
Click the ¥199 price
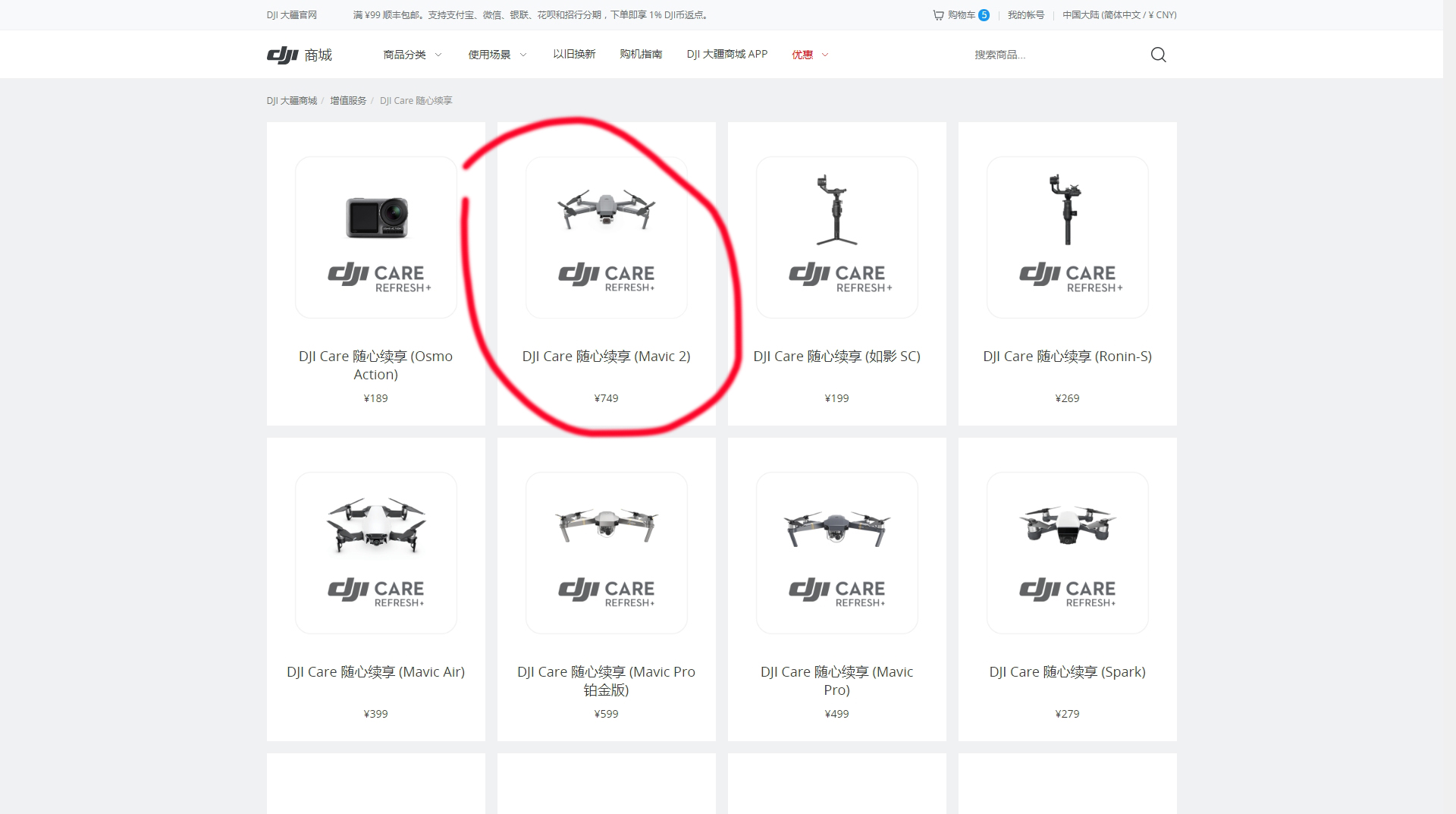point(837,398)
